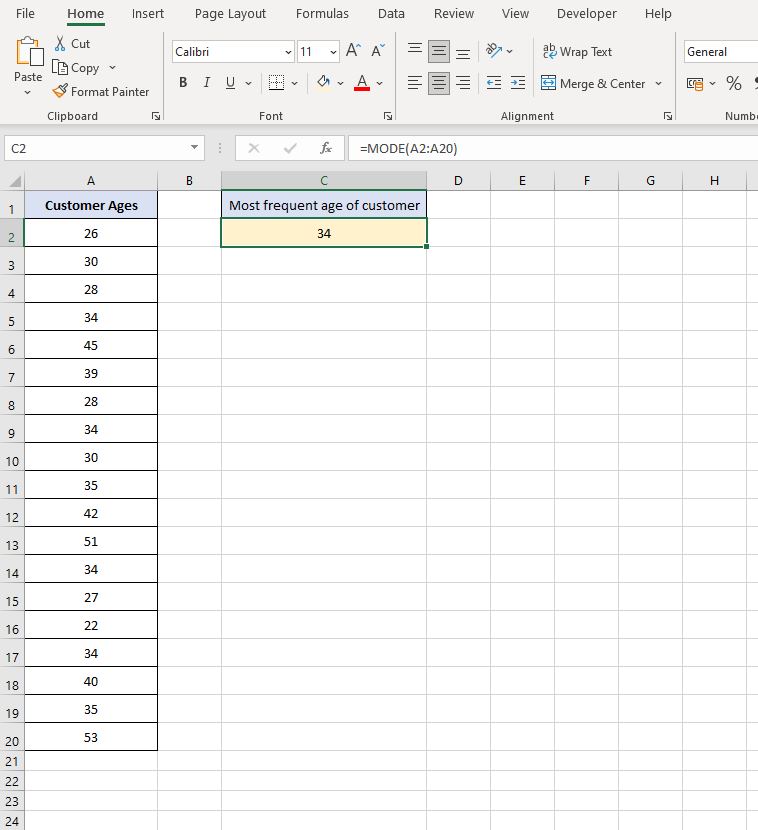The image size is (758, 830).
Task: Open the Underline style dropdown arrow
Action: pos(248,83)
